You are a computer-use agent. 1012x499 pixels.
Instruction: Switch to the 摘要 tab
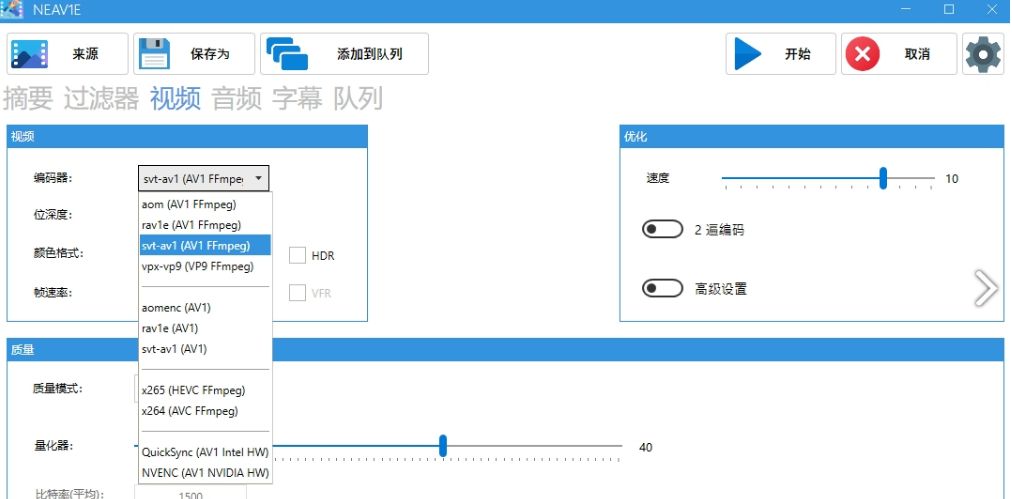(x=28, y=98)
